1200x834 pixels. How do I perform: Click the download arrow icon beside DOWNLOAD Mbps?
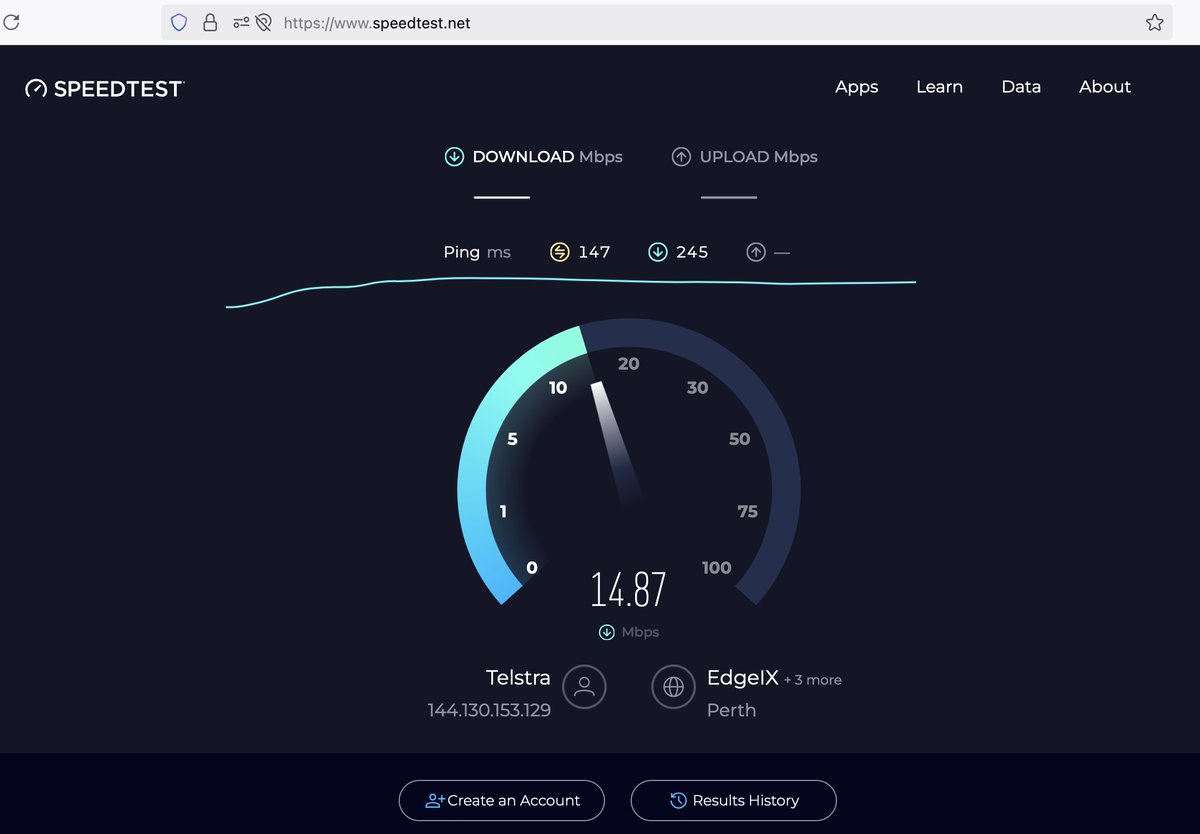pos(454,157)
